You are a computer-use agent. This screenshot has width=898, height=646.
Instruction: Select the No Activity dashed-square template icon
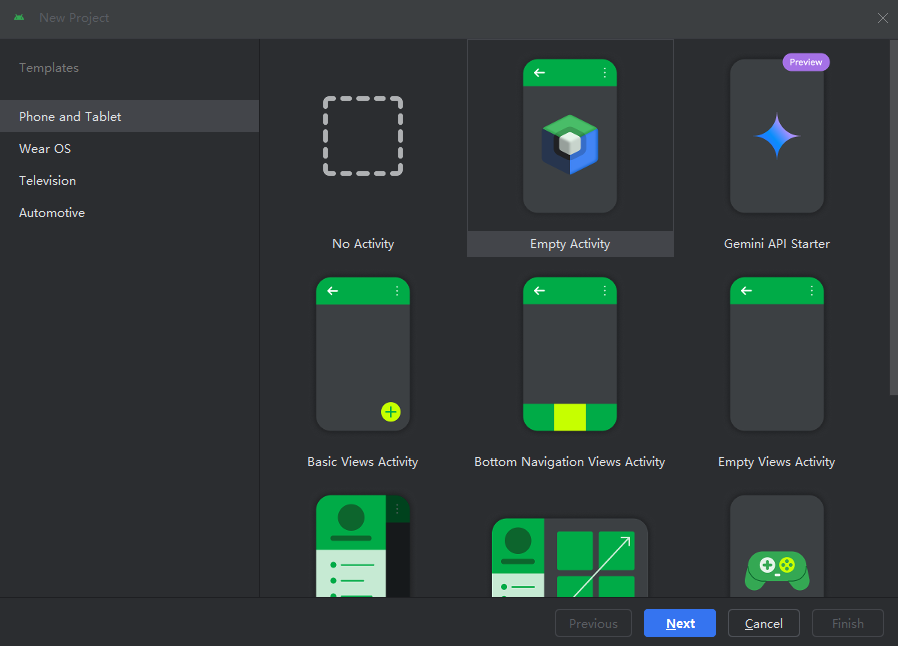point(363,136)
